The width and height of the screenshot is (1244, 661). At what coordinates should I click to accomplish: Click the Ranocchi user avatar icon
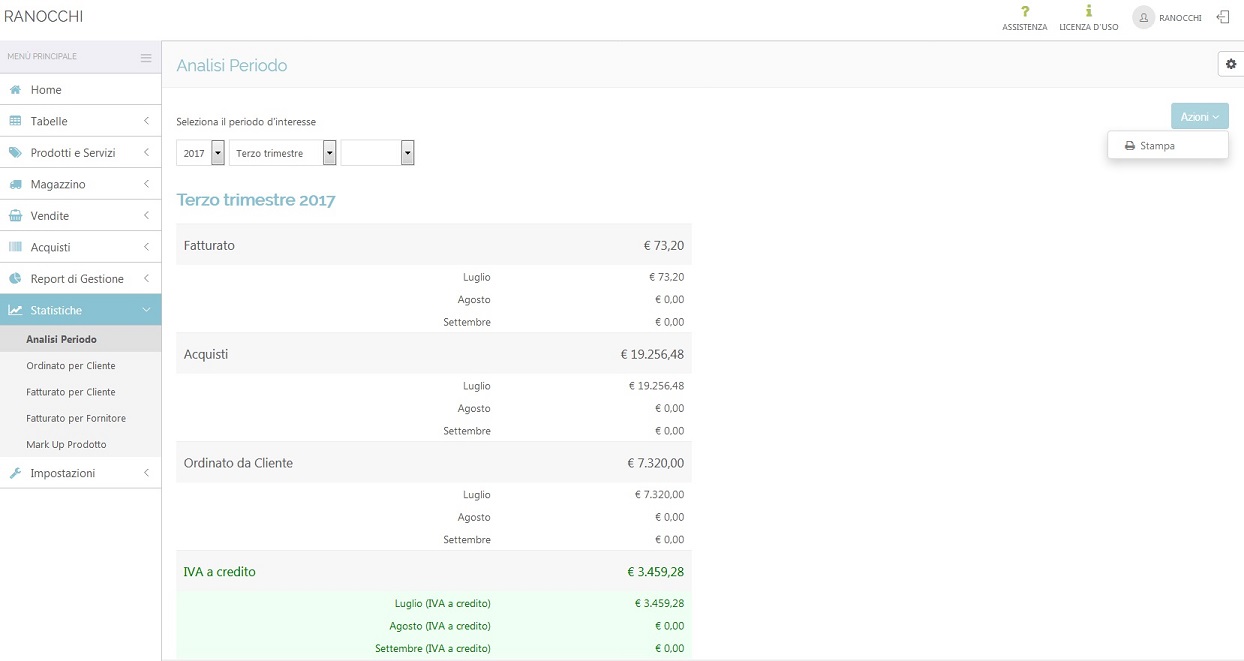pyautogui.click(x=1143, y=18)
